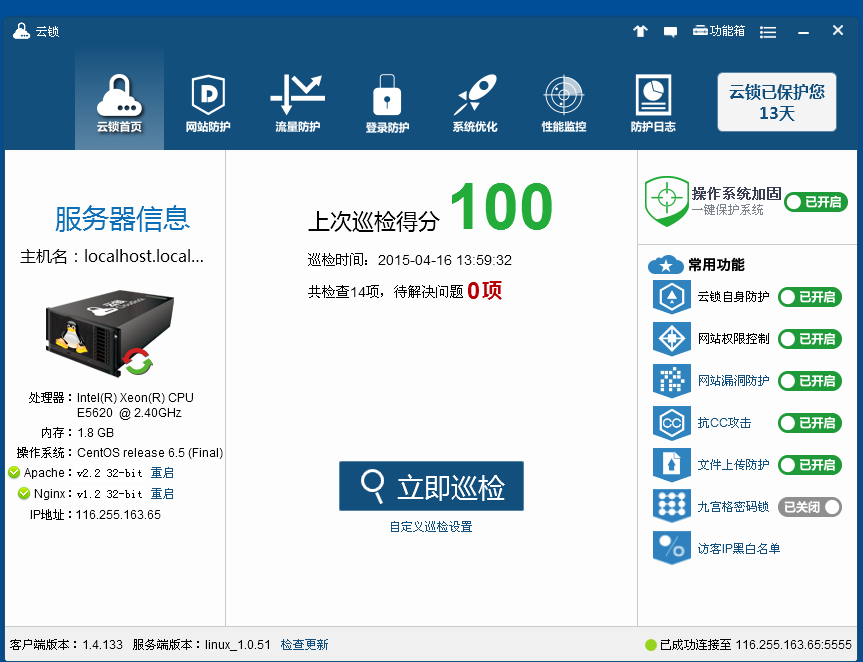Open the 系统优化 rocket icon
The width and height of the screenshot is (863, 662).
(474, 97)
